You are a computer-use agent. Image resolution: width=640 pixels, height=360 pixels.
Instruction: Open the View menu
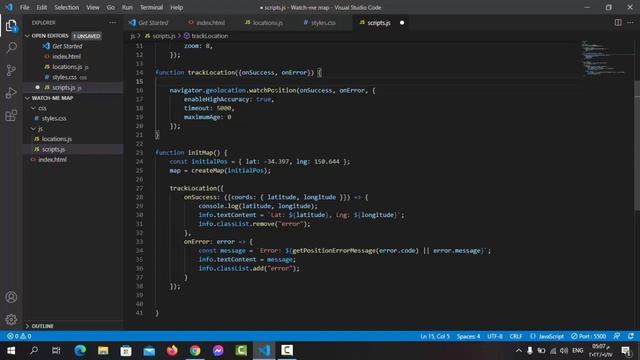click(93, 7)
